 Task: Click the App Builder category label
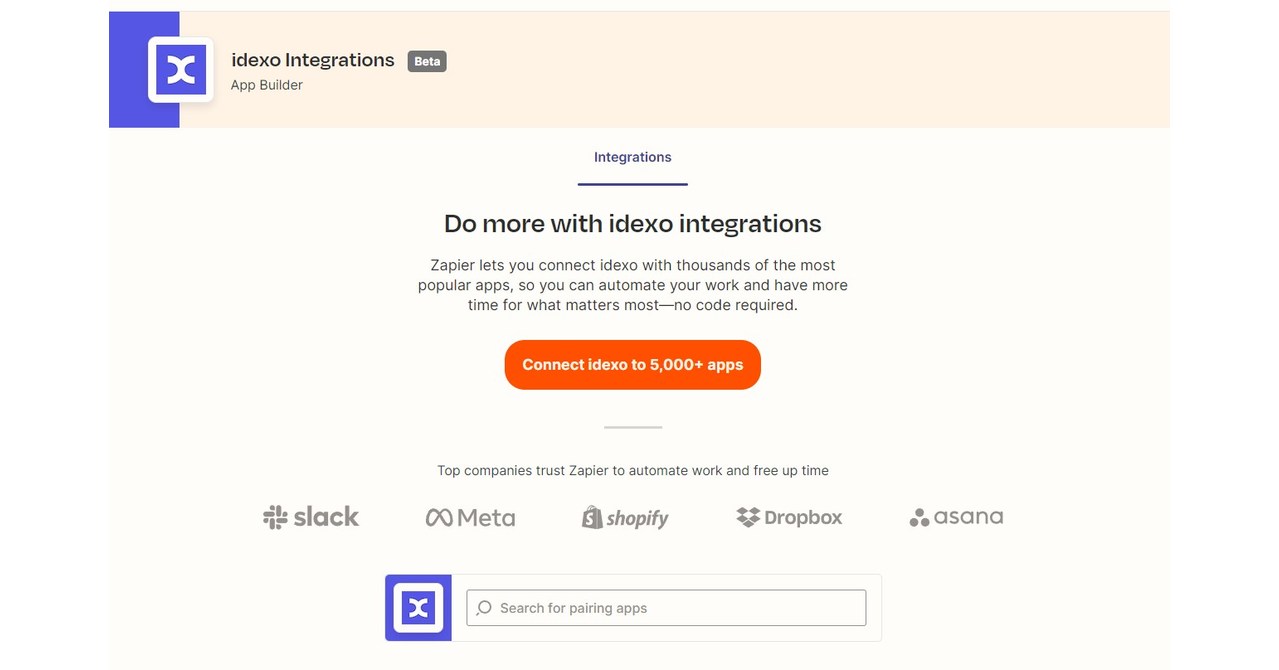coord(266,85)
